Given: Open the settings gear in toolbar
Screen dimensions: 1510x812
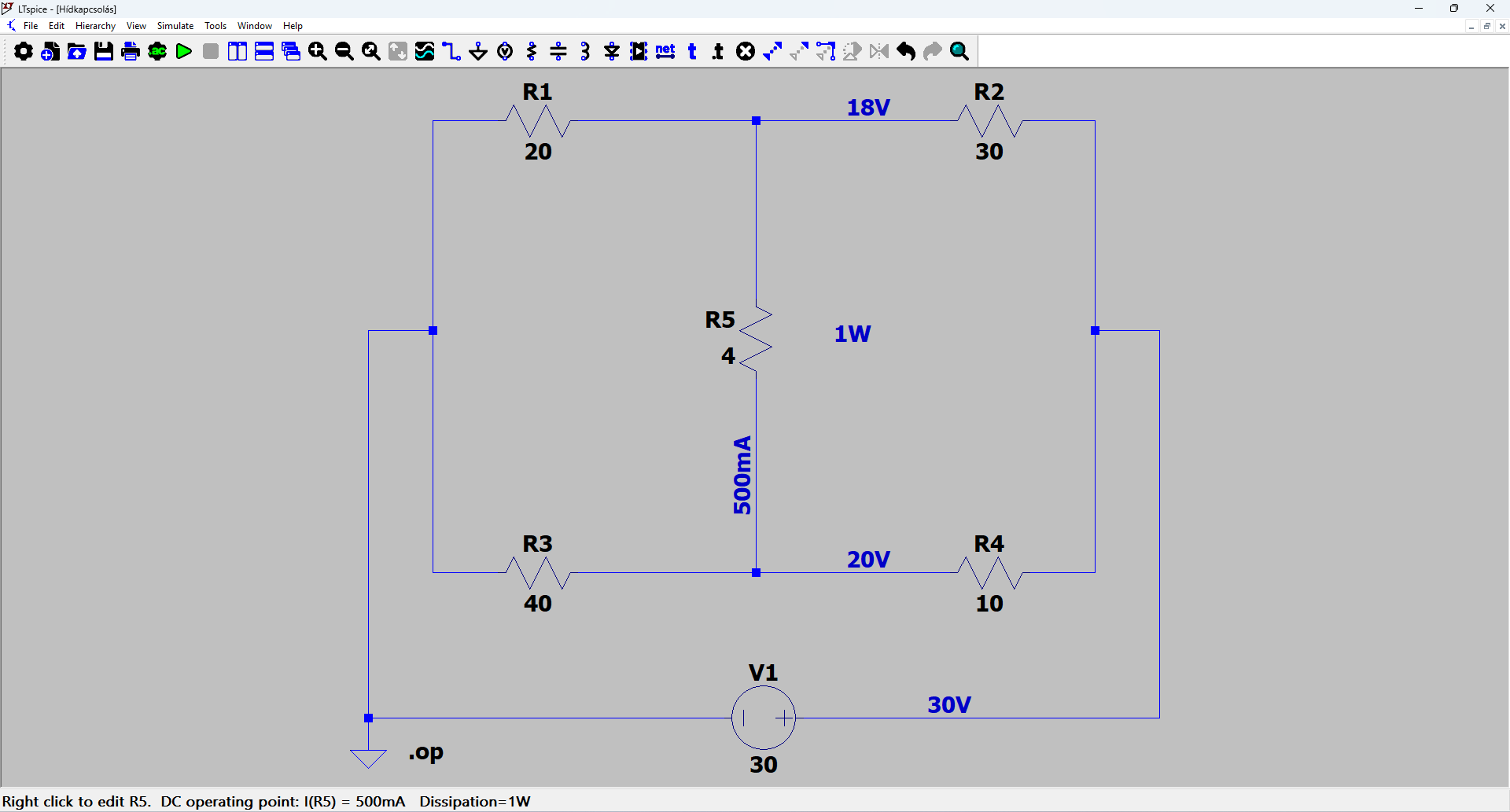Looking at the screenshot, I should click(x=24, y=52).
